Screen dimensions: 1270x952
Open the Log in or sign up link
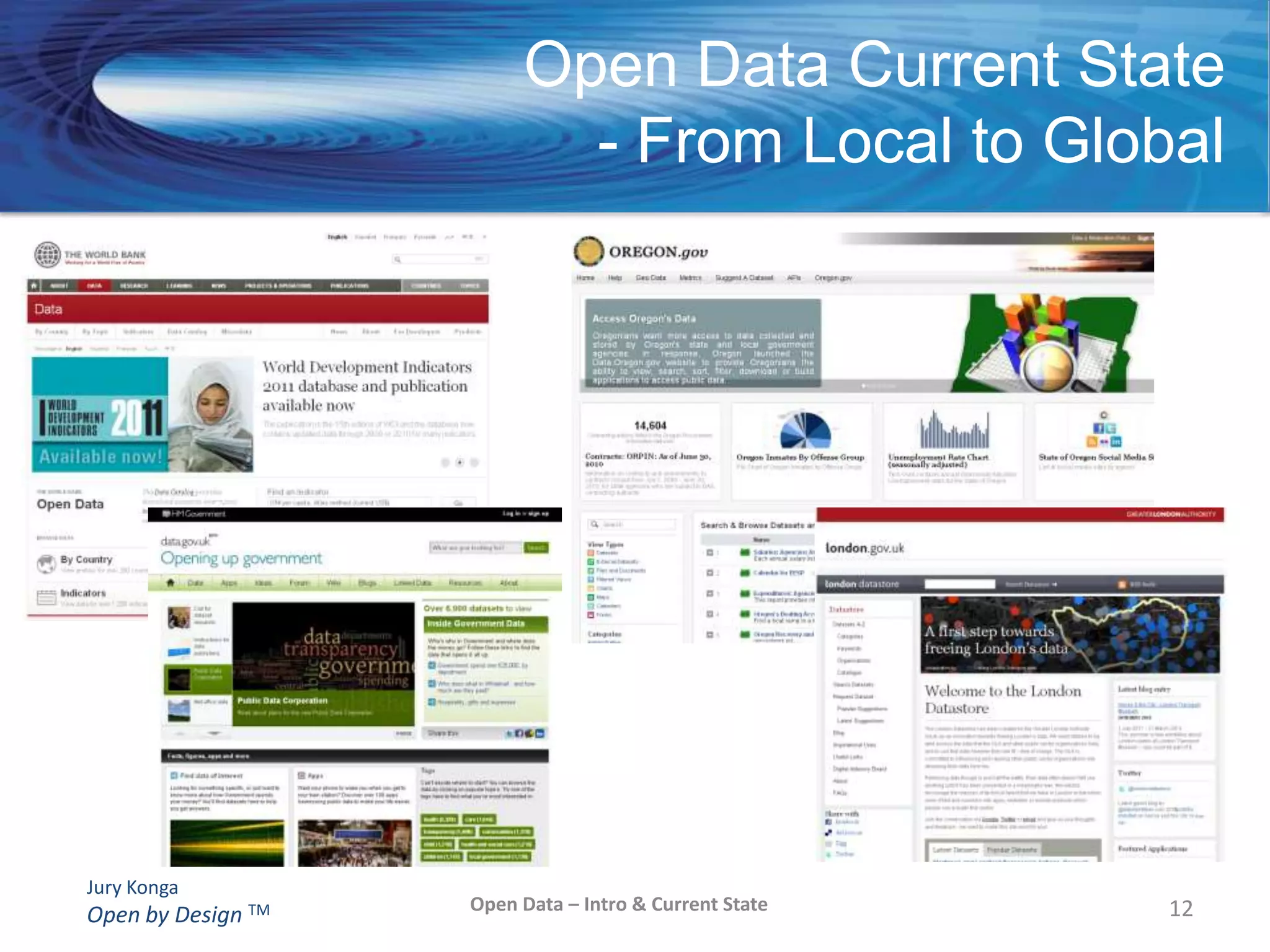point(525,514)
